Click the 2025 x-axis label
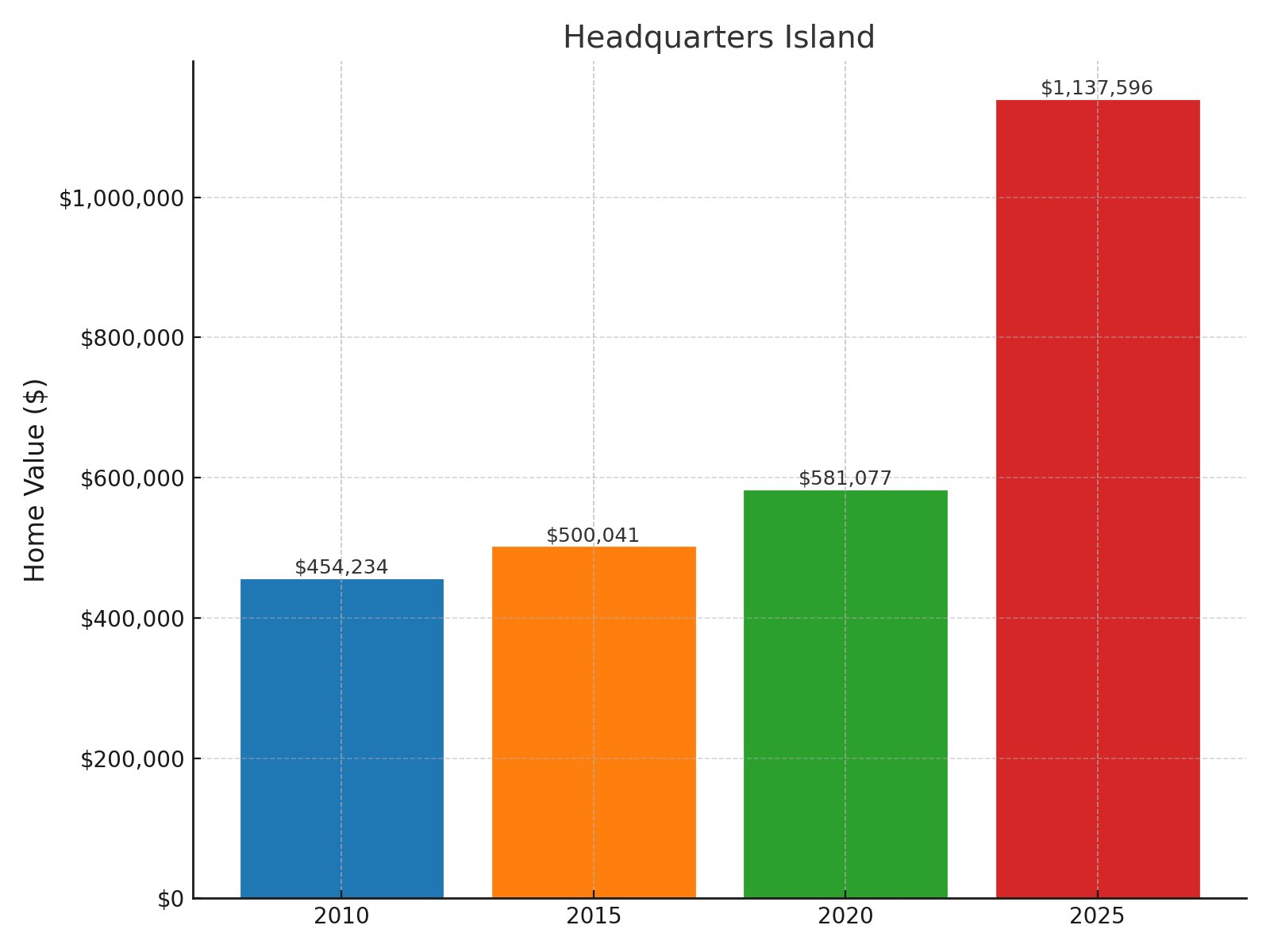1270x952 pixels. (x=1097, y=916)
